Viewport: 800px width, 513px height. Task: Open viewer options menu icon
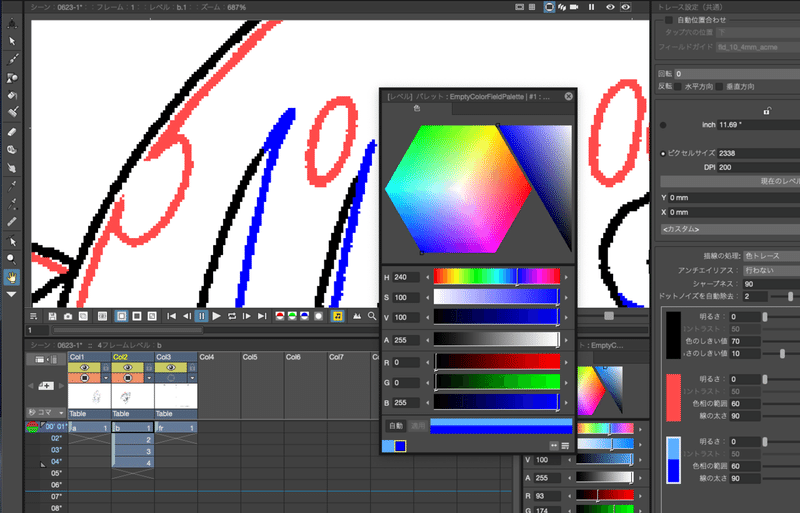click(x=34, y=316)
